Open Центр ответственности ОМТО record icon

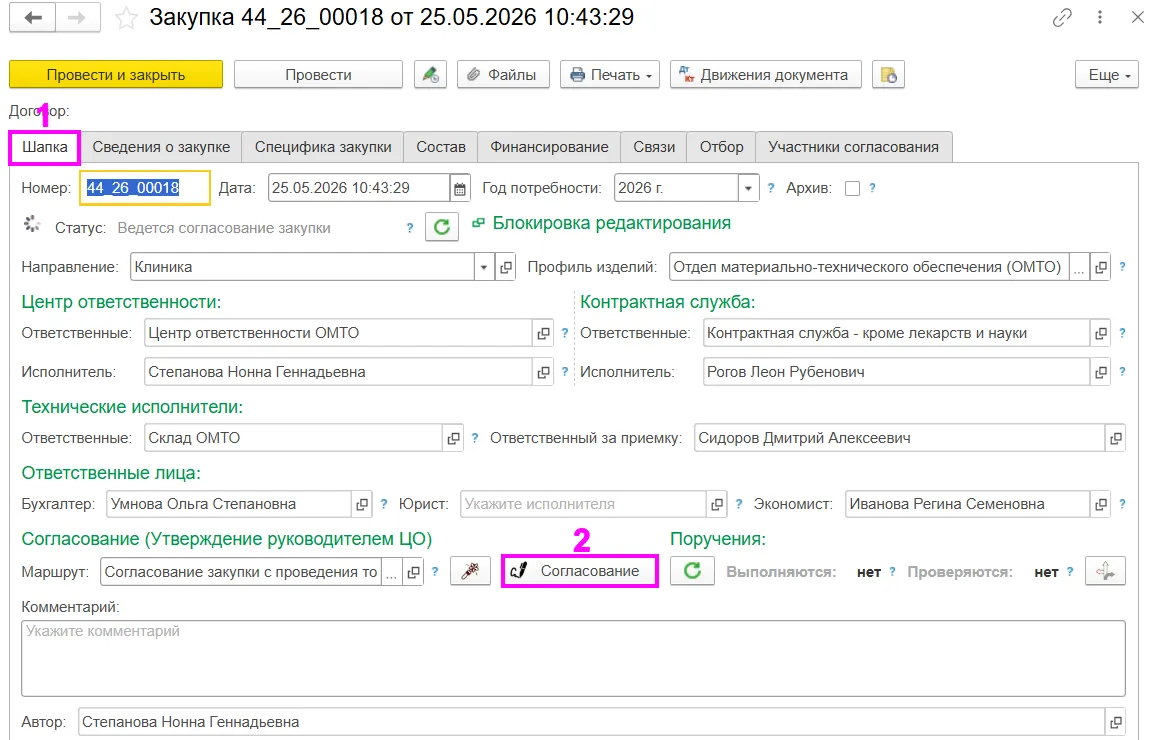543,334
